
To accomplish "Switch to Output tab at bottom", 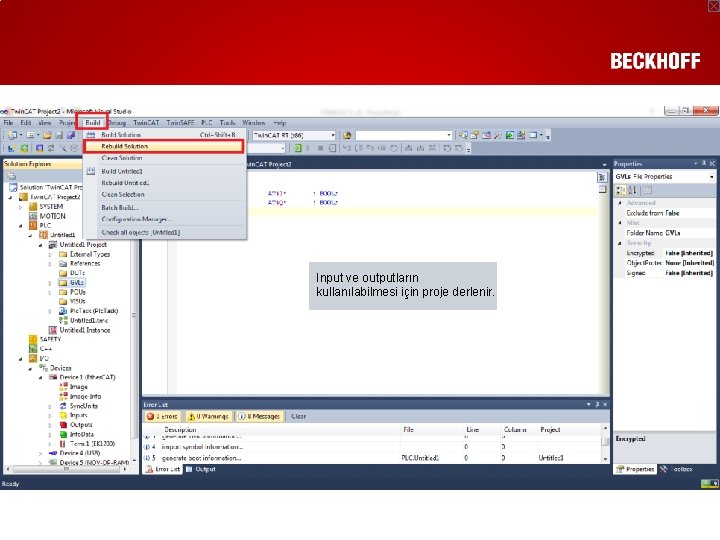I will click(201, 469).
